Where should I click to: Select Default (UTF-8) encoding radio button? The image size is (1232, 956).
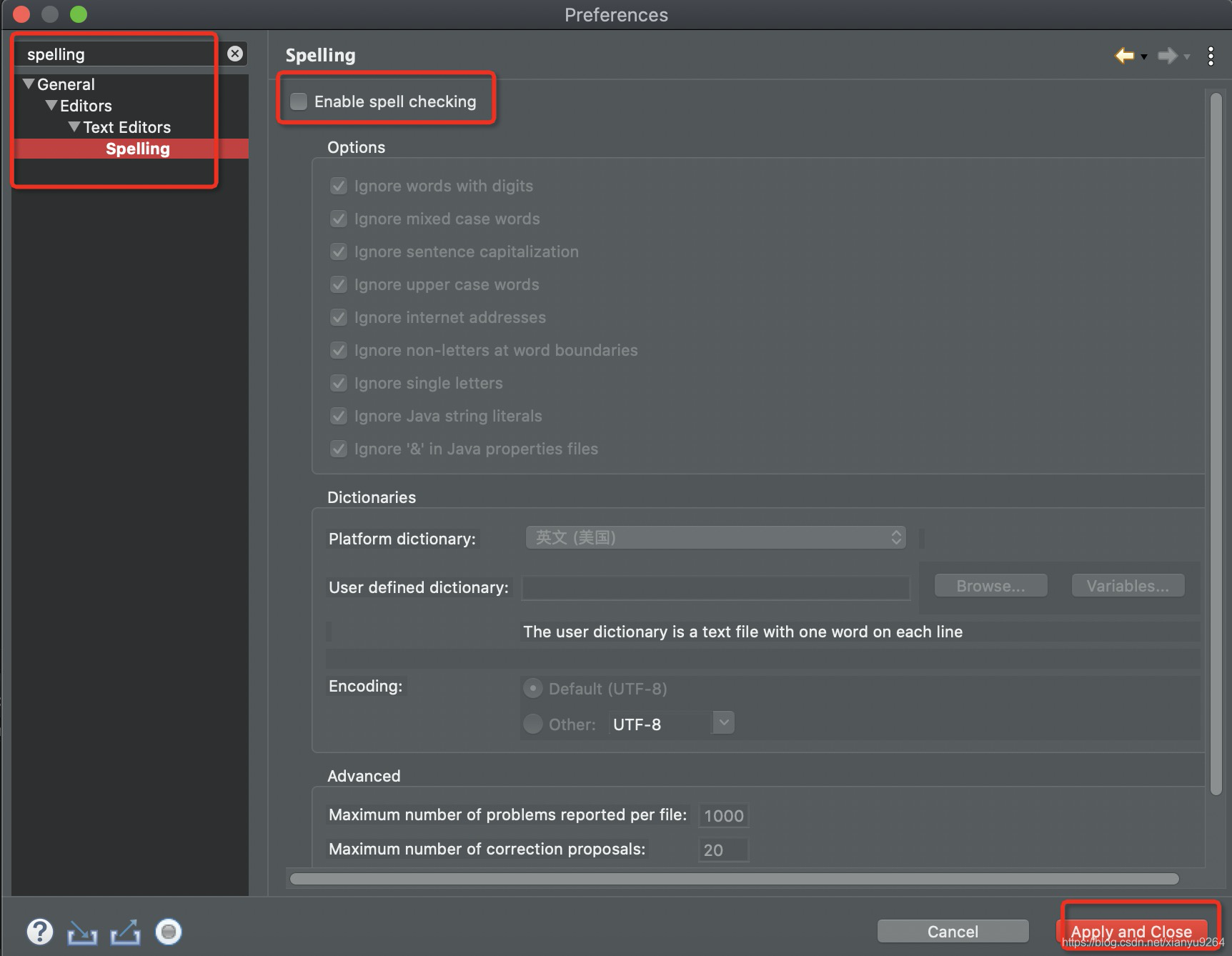(x=533, y=688)
